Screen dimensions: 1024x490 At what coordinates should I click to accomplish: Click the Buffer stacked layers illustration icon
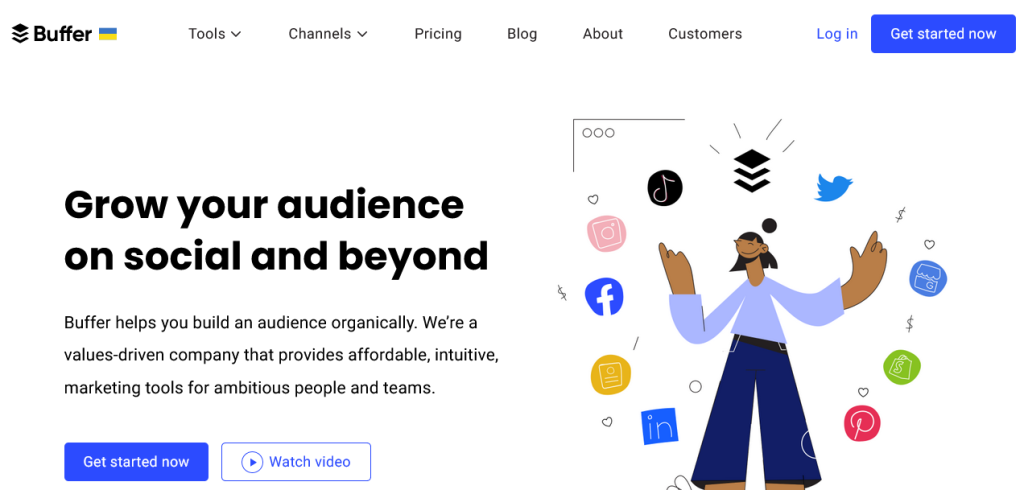point(752,171)
